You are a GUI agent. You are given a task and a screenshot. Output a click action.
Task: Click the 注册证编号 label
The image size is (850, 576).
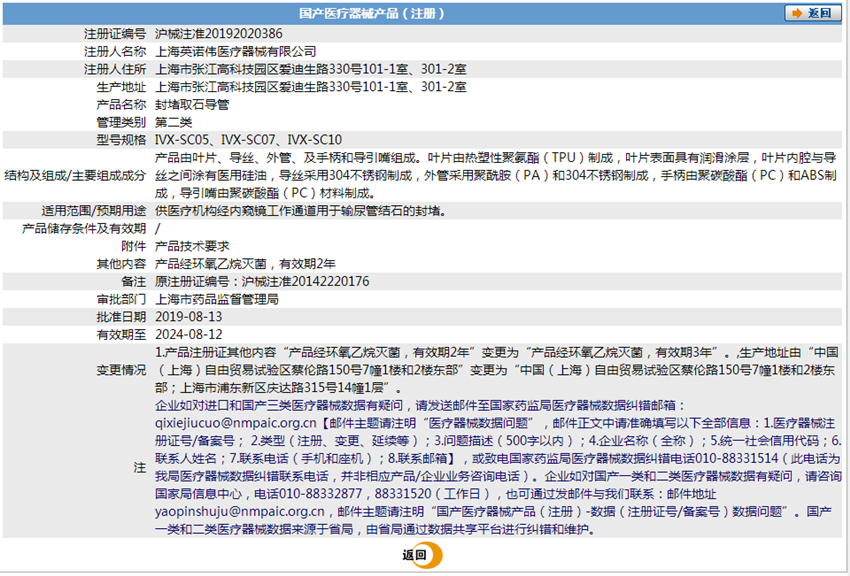(115, 34)
